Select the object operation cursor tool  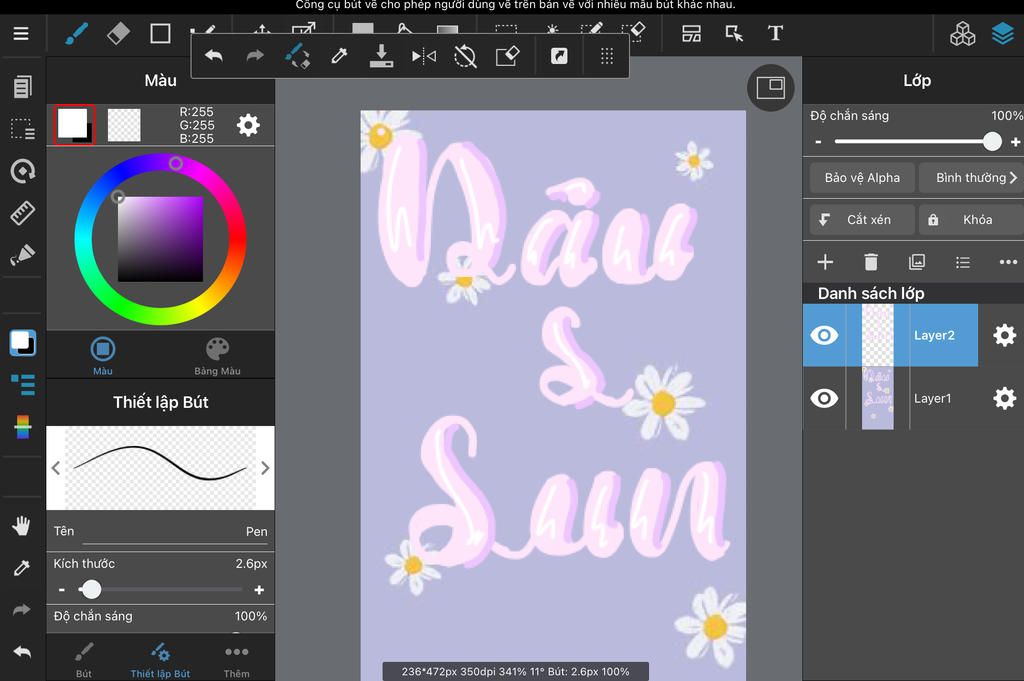pos(734,33)
